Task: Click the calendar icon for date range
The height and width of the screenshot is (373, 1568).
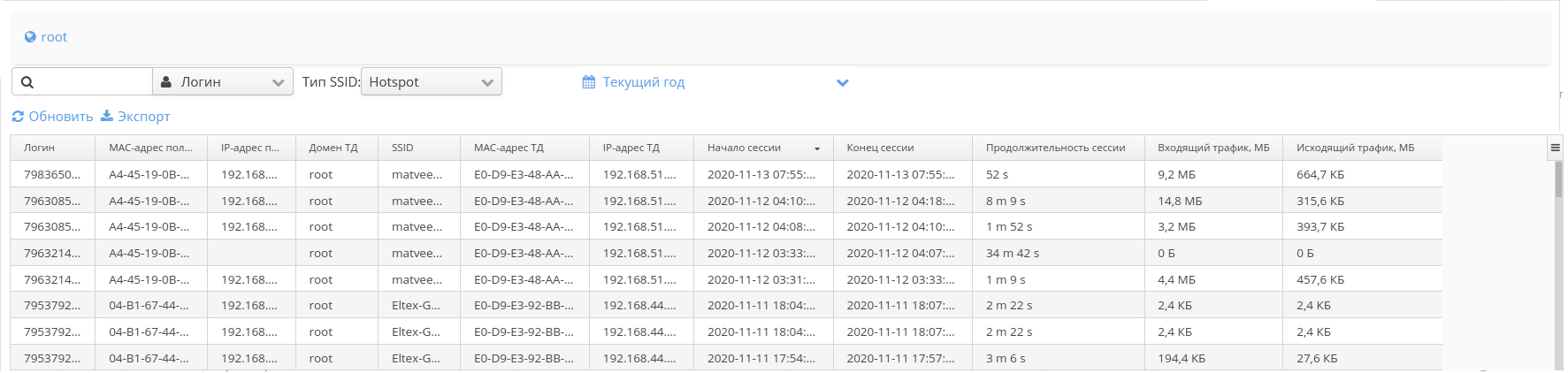Action: click(589, 82)
